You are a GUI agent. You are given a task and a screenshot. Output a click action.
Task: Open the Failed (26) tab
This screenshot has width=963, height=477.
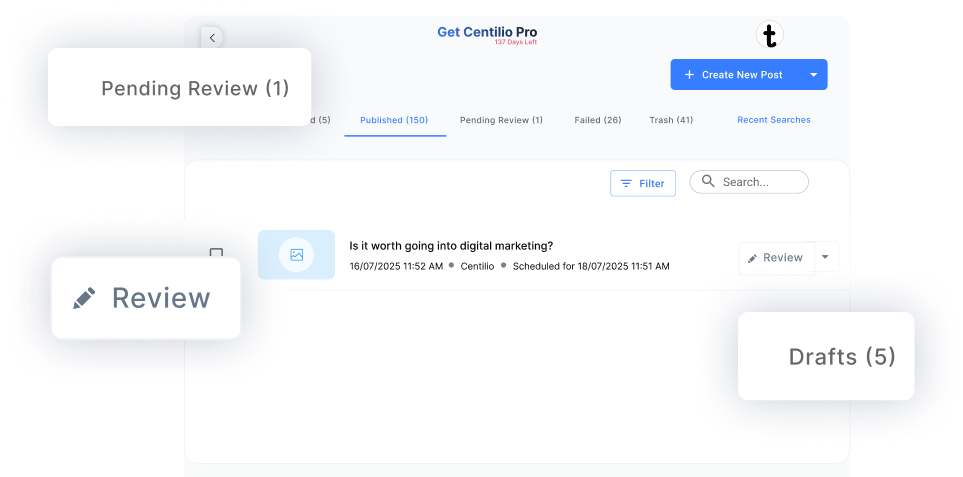click(598, 120)
